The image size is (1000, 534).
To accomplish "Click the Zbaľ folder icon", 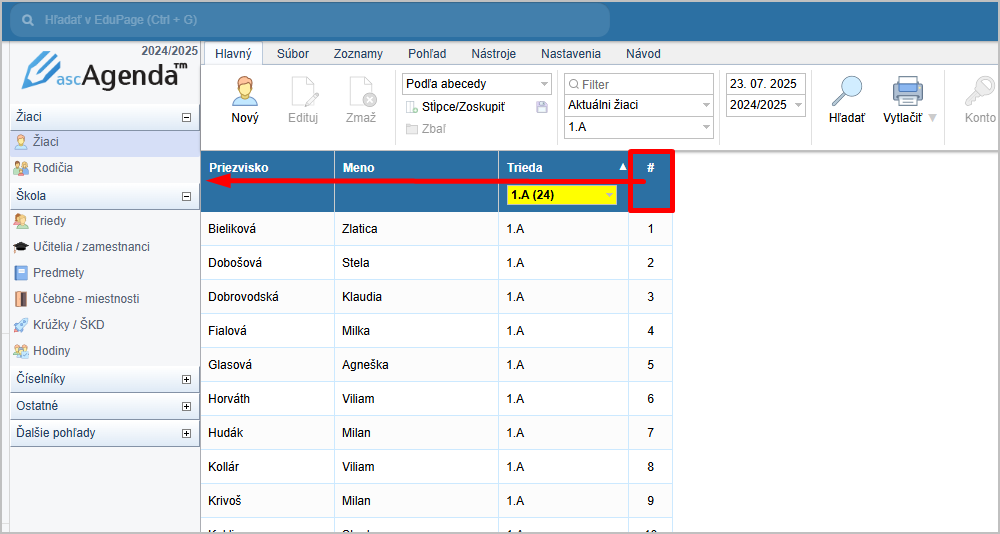I will tap(412, 129).
